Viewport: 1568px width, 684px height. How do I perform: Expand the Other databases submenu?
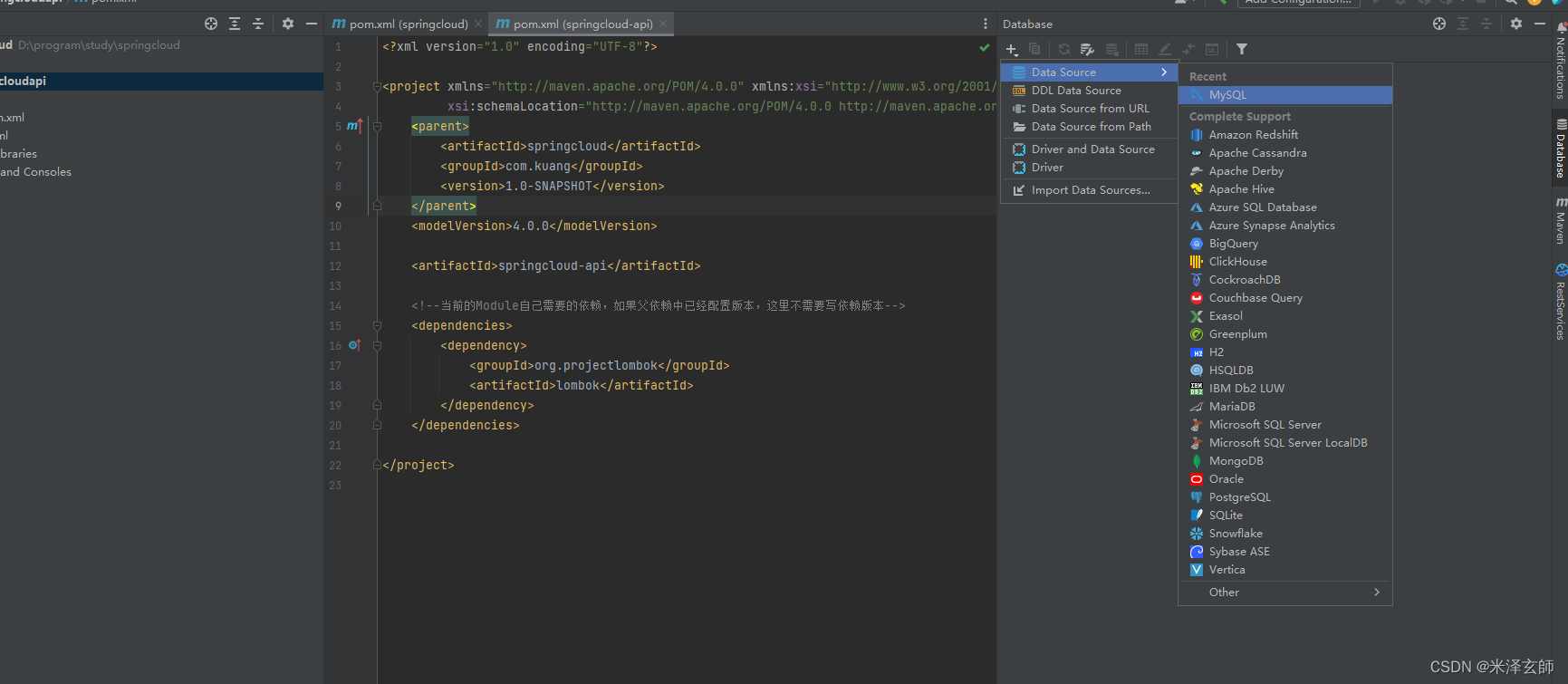point(1377,592)
